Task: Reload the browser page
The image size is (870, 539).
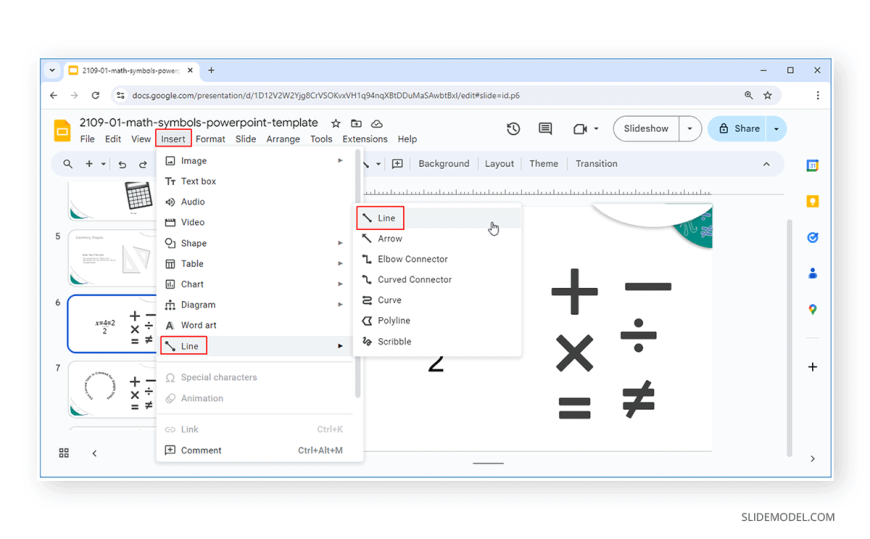Action: click(95, 95)
